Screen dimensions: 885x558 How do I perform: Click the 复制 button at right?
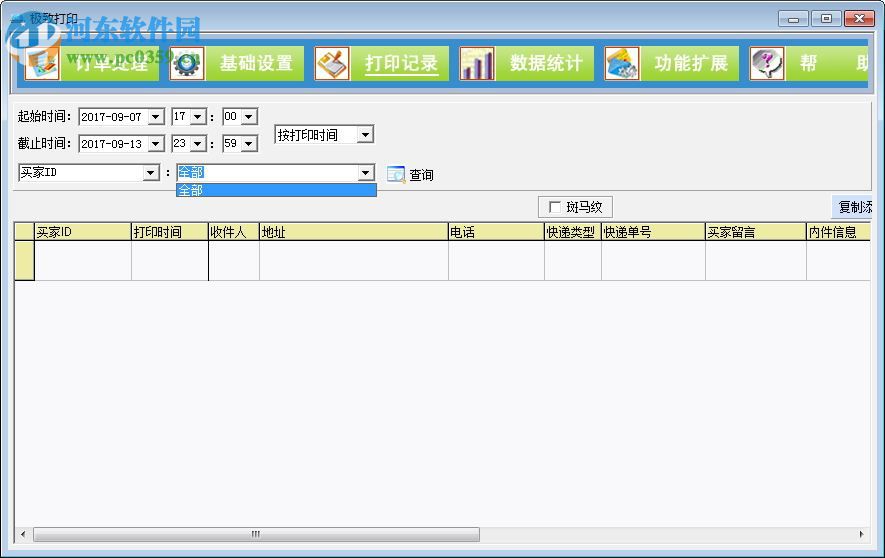click(x=852, y=207)
